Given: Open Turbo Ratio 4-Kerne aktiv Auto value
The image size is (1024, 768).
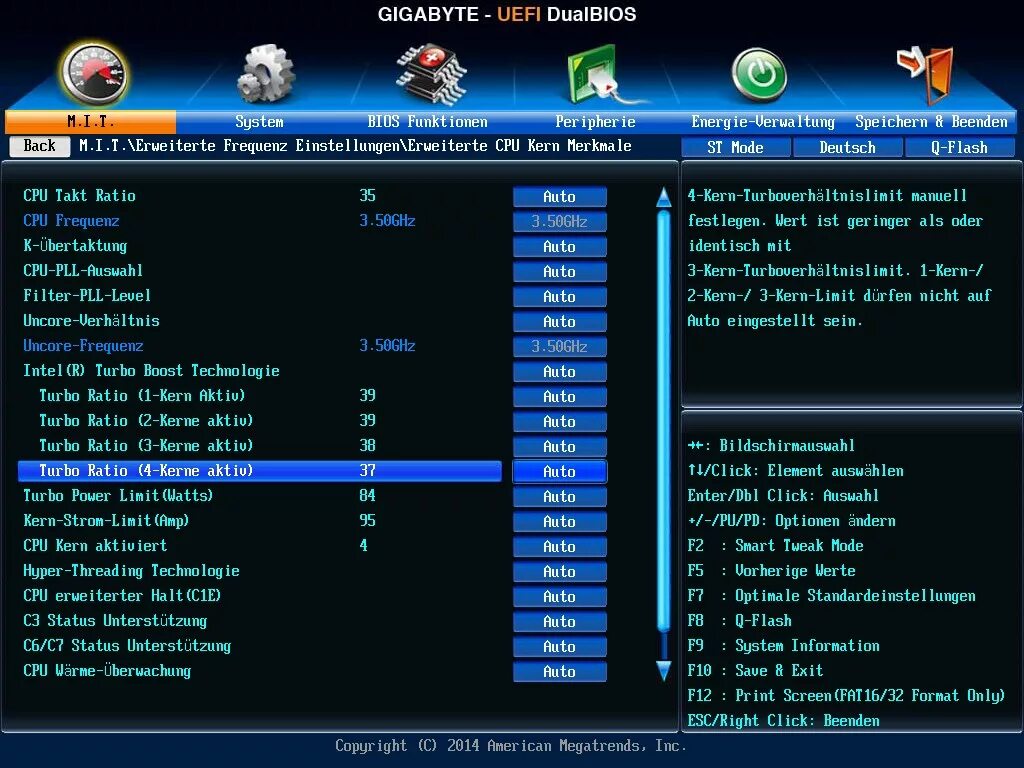Looking at the screenshot, I should [560, 471].
